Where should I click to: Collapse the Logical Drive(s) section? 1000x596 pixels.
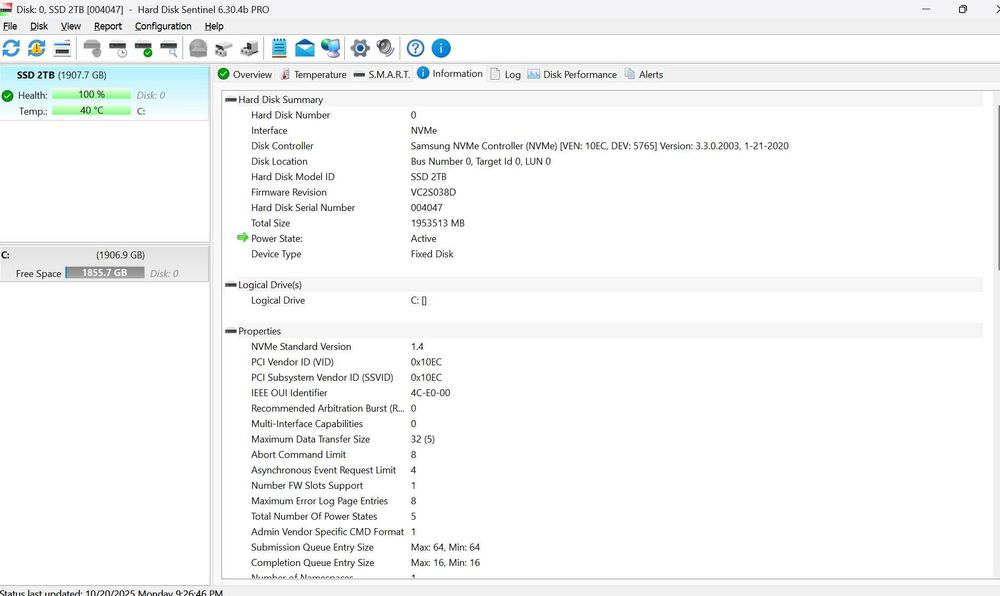pyautogui.click(x=231, y=285)
